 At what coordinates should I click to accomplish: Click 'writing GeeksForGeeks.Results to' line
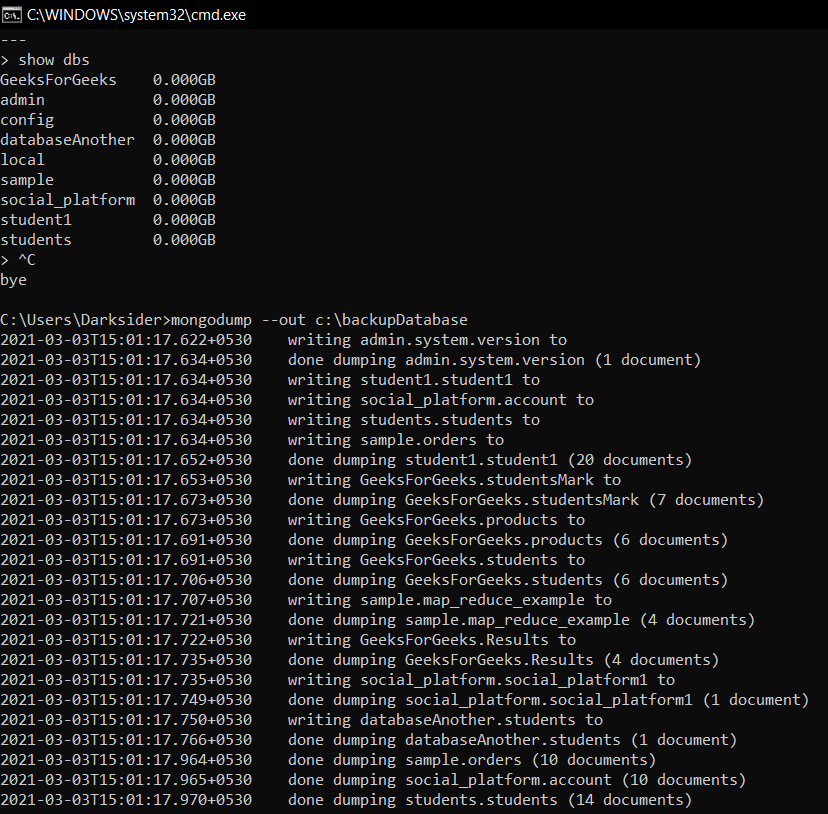click(432, 640)
